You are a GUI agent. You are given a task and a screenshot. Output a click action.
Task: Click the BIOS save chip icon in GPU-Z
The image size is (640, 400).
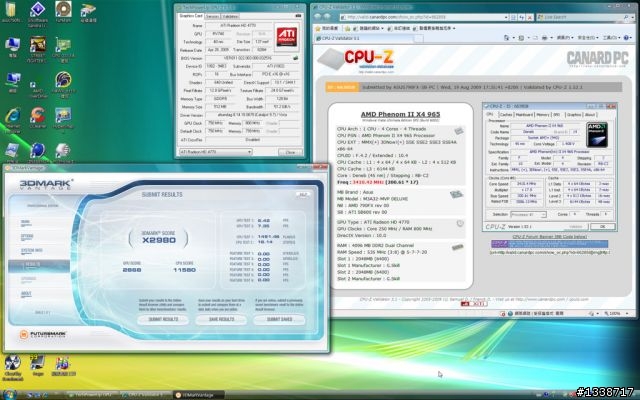[296, 58]
